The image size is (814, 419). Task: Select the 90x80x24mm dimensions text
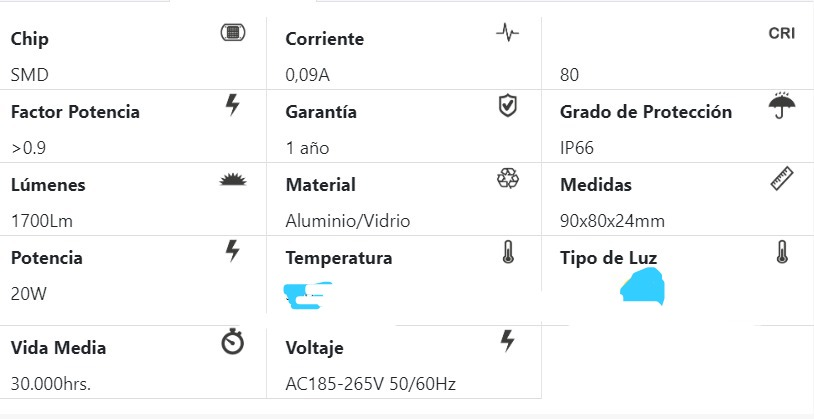pos(612,221)
